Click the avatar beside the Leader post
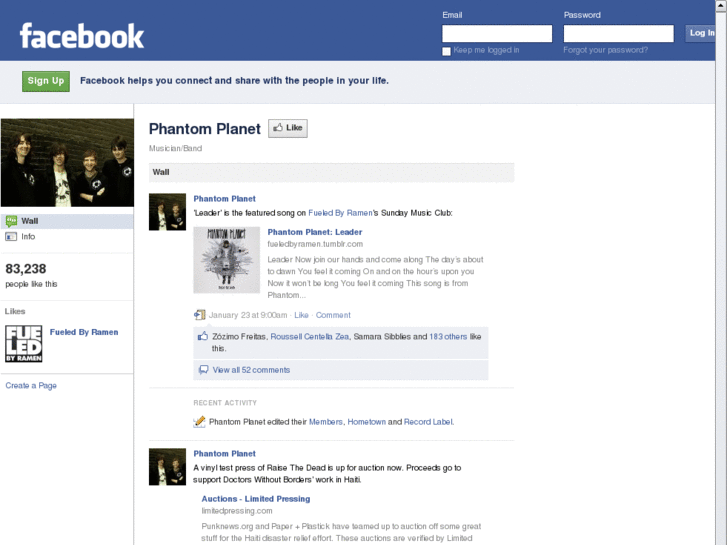The image size is (727, 545). pos(167,212)
